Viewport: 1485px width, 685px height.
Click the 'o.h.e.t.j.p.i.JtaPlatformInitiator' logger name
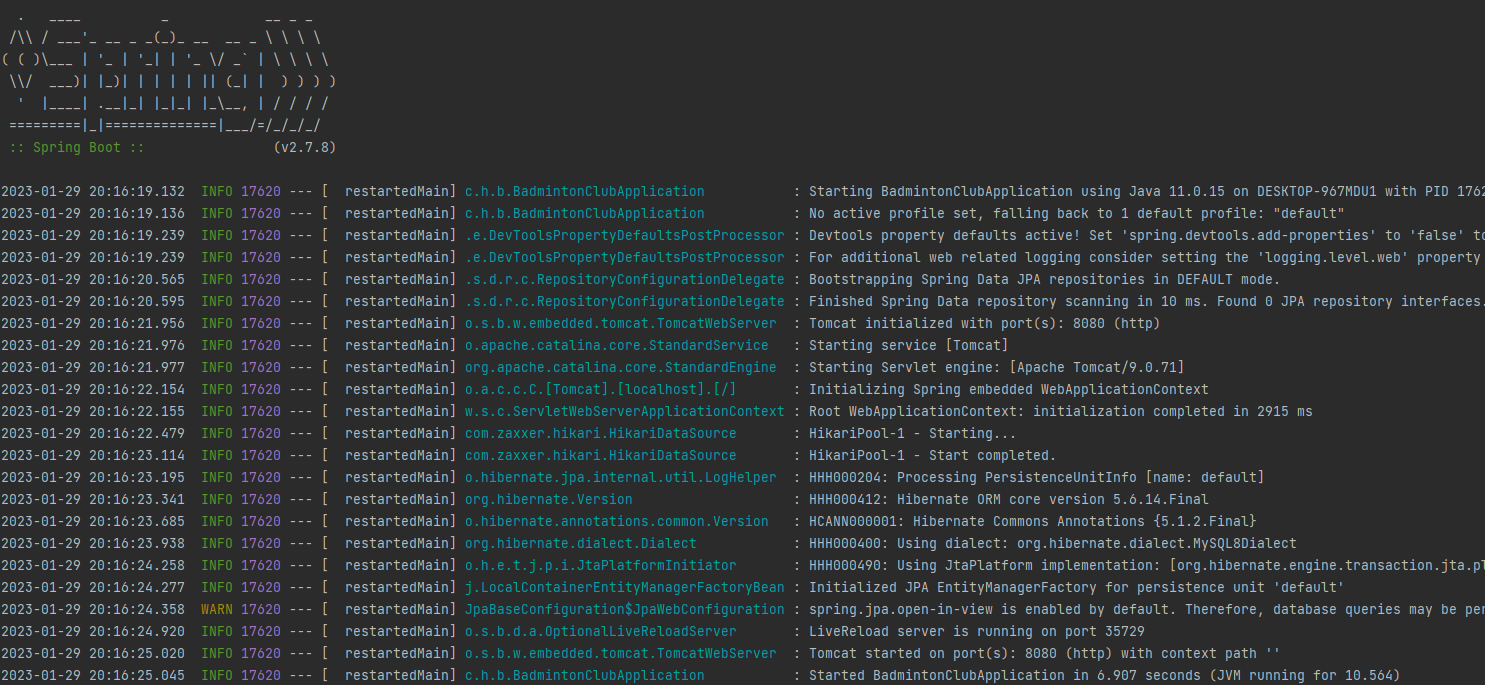pos(601,565)
